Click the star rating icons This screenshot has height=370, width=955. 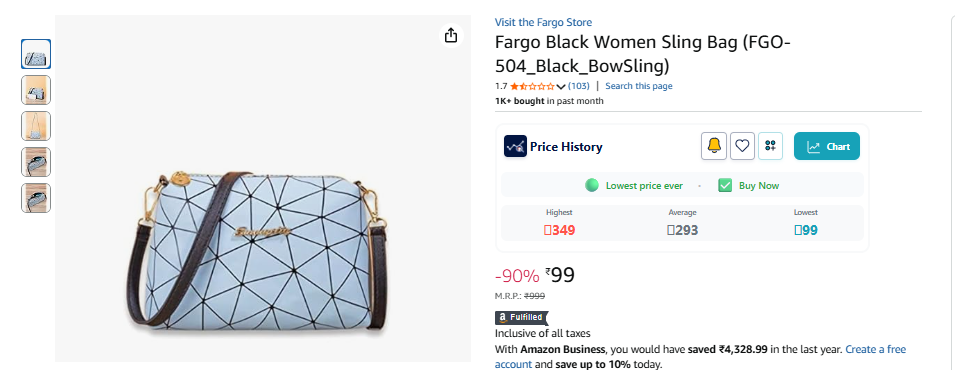click(532, 87)
